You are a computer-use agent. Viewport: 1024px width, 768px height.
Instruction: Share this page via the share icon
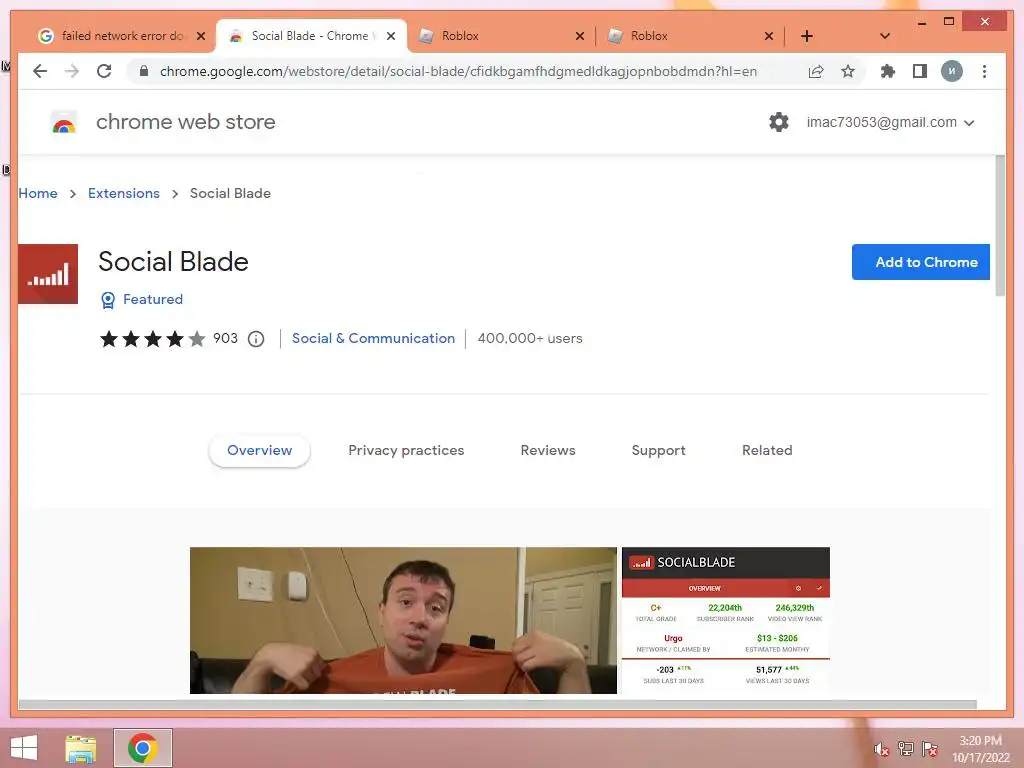click(816, 71)
